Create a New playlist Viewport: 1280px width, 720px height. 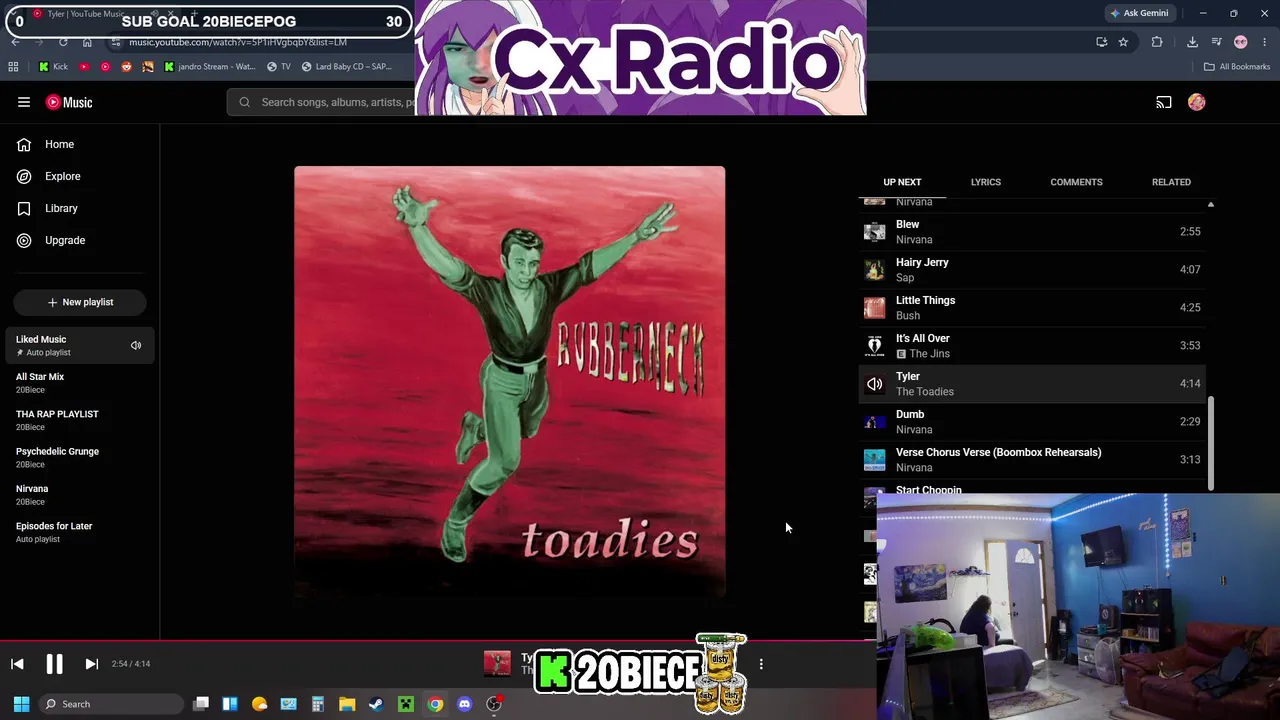80,302
